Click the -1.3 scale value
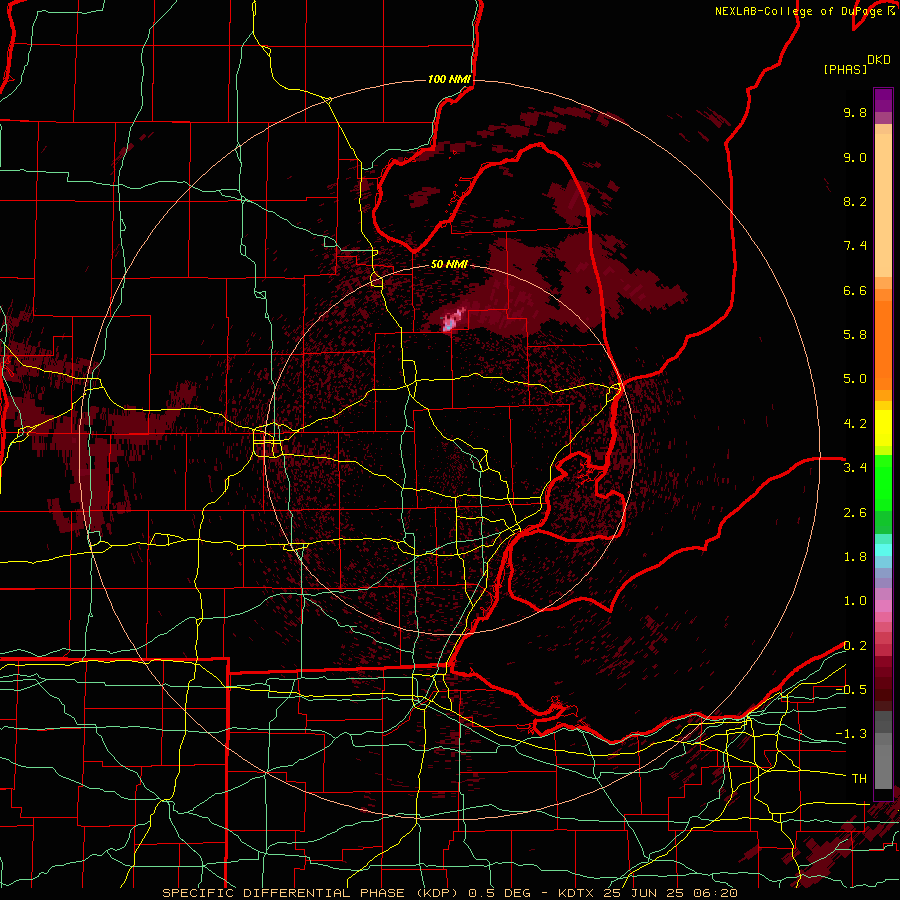 coord(851,734)
